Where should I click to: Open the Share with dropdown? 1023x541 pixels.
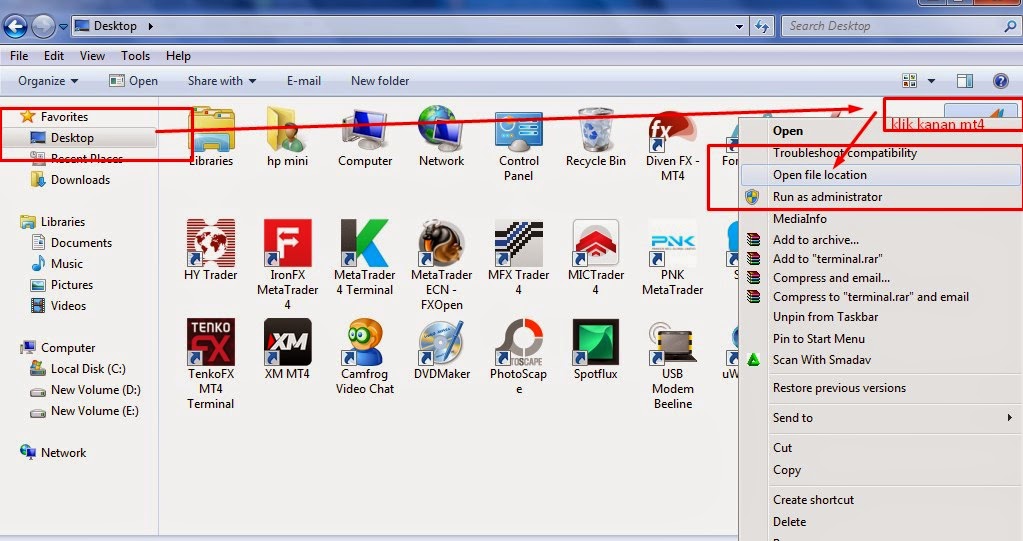click(x=222, y=81)
